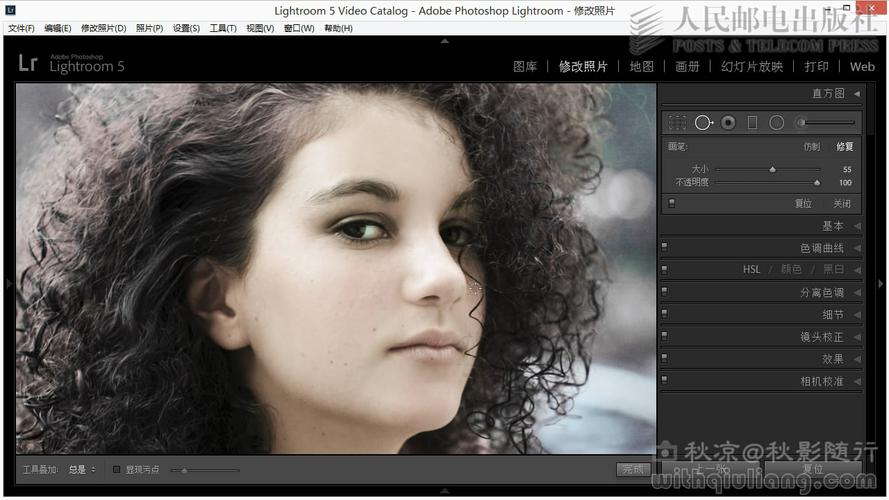Collapse the top module panel arrow

[444, 42]
